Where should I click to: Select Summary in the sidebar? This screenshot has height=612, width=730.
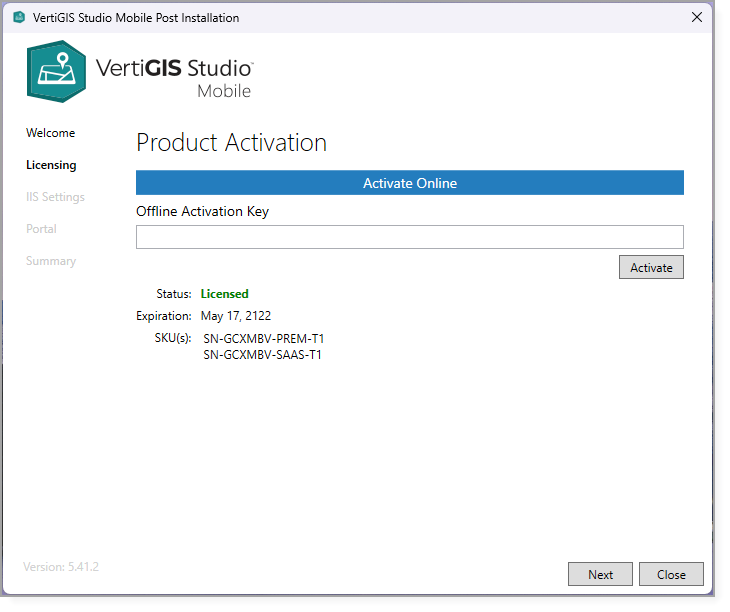tap(51, 261)
